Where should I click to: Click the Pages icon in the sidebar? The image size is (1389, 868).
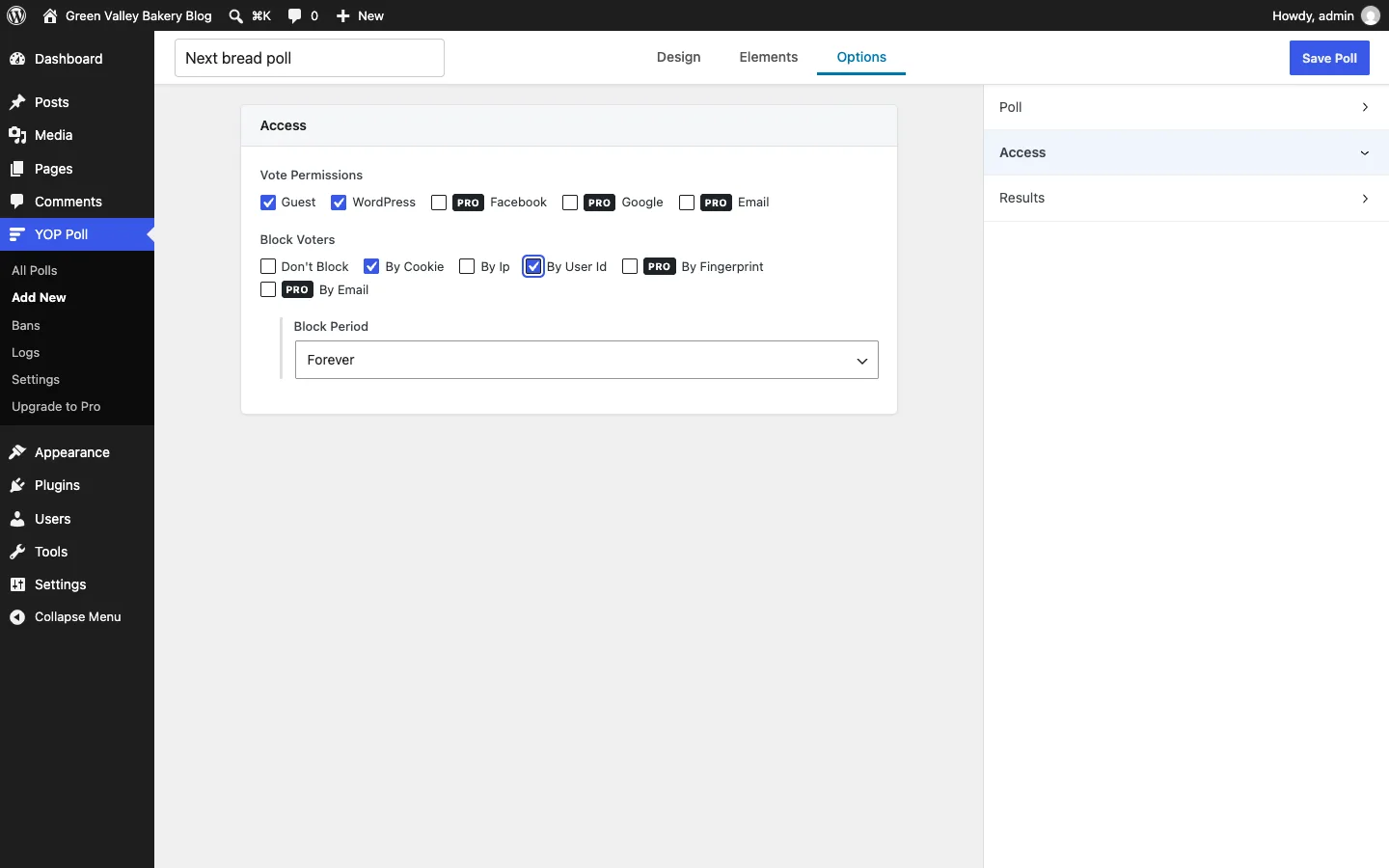pyautogui.click(x=17, y=169)
